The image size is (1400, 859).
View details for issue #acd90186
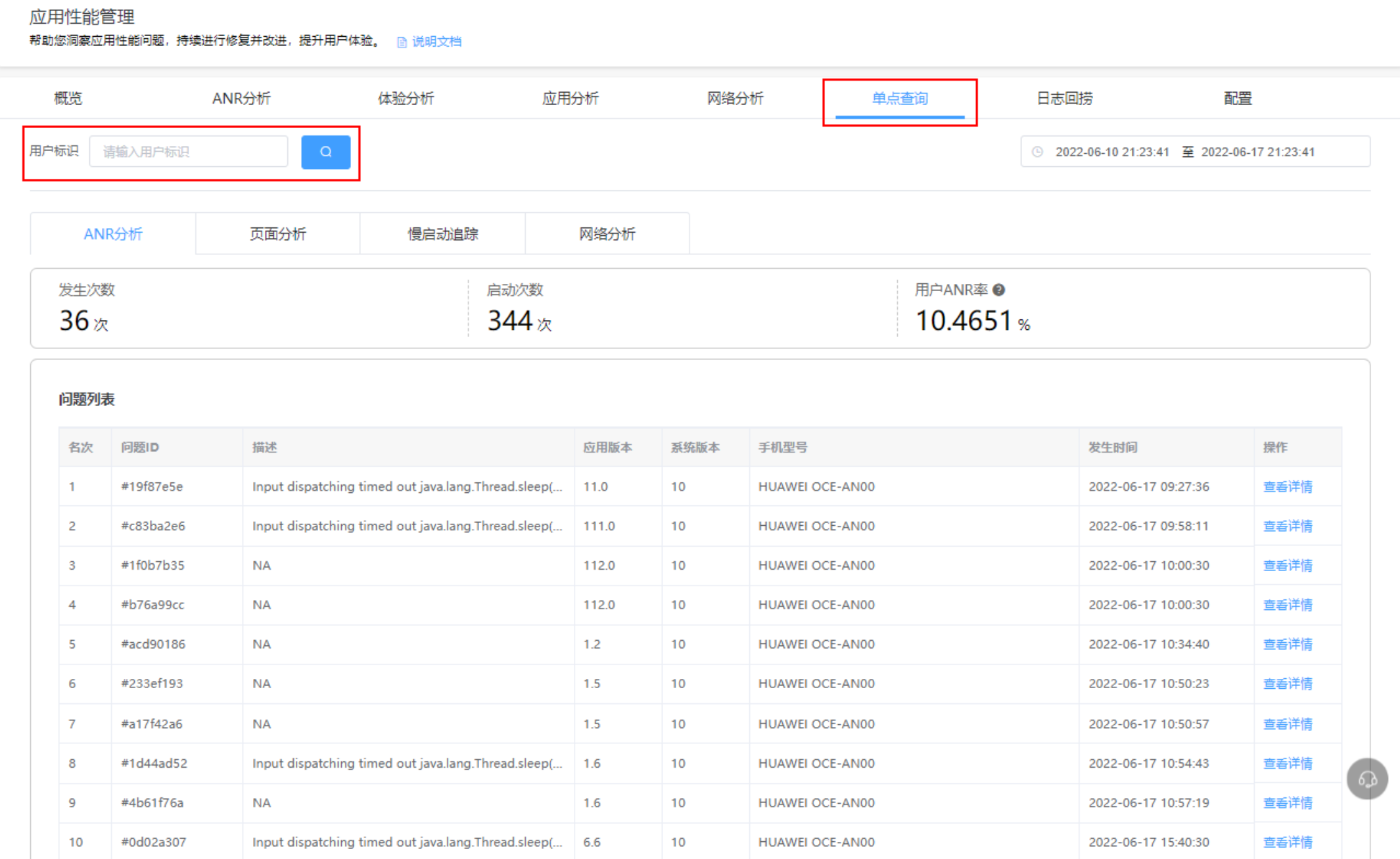[x=1287, y=644]
